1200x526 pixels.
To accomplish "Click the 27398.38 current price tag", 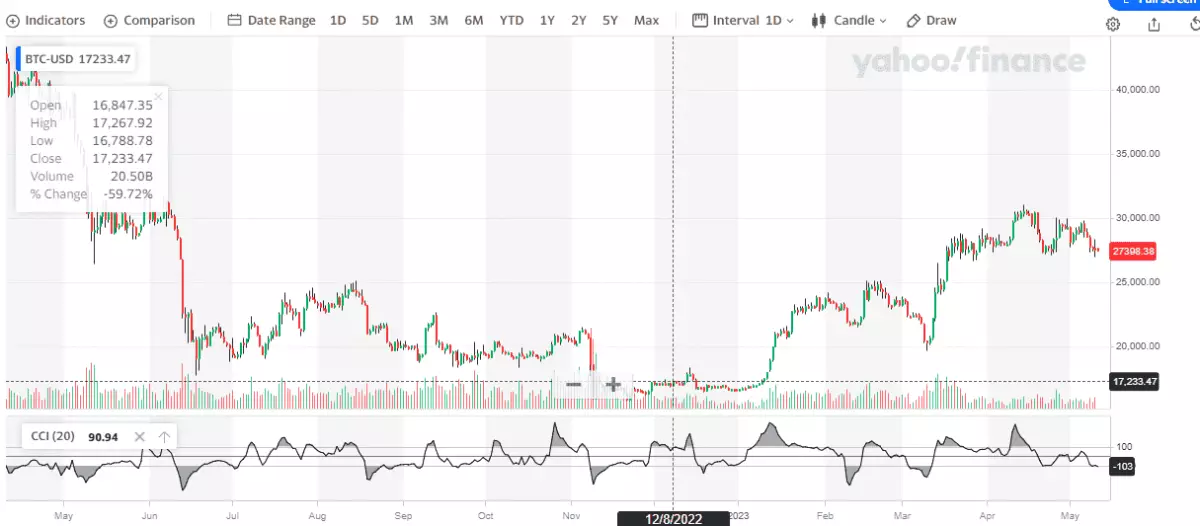I will tap(1135, 251).
